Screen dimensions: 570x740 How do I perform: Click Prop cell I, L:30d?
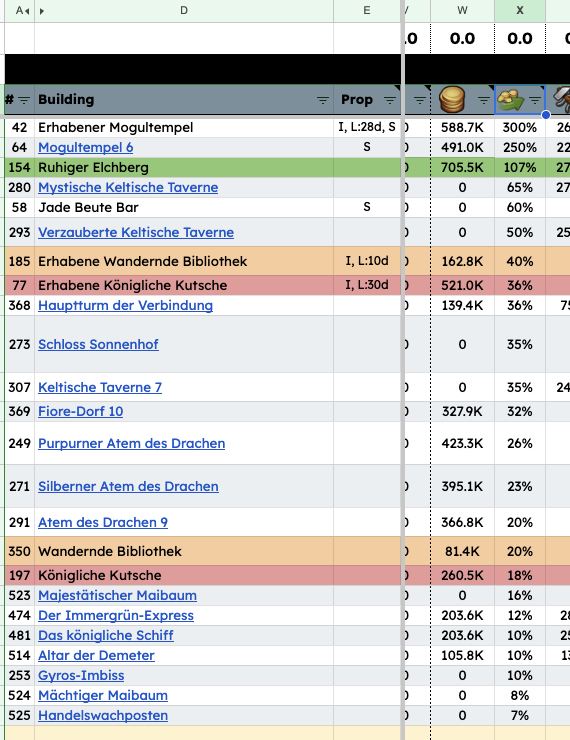click(367, 285)
